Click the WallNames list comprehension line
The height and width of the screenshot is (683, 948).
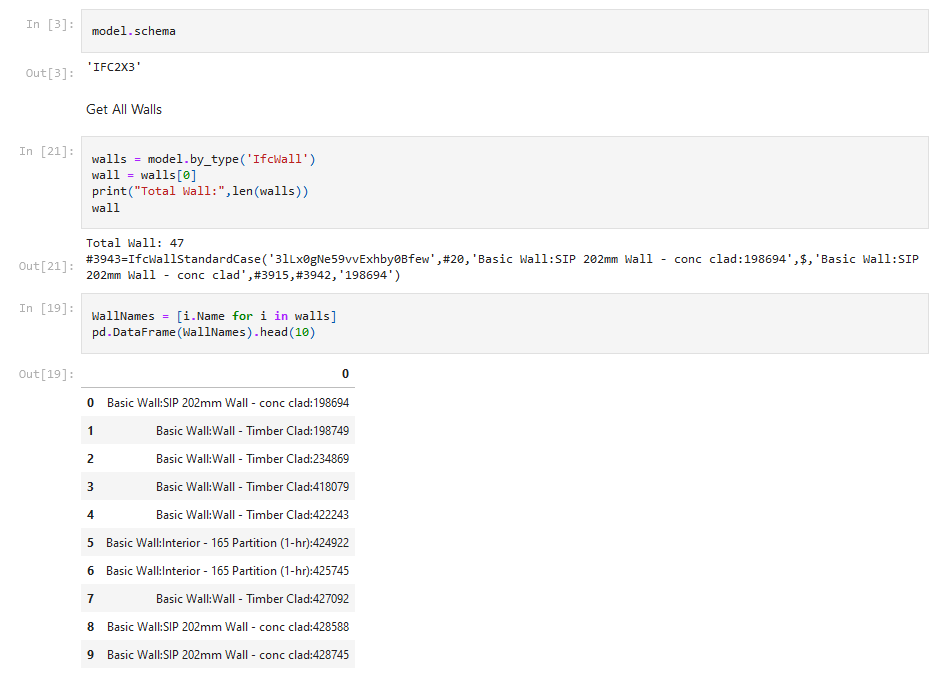(214, 316)
